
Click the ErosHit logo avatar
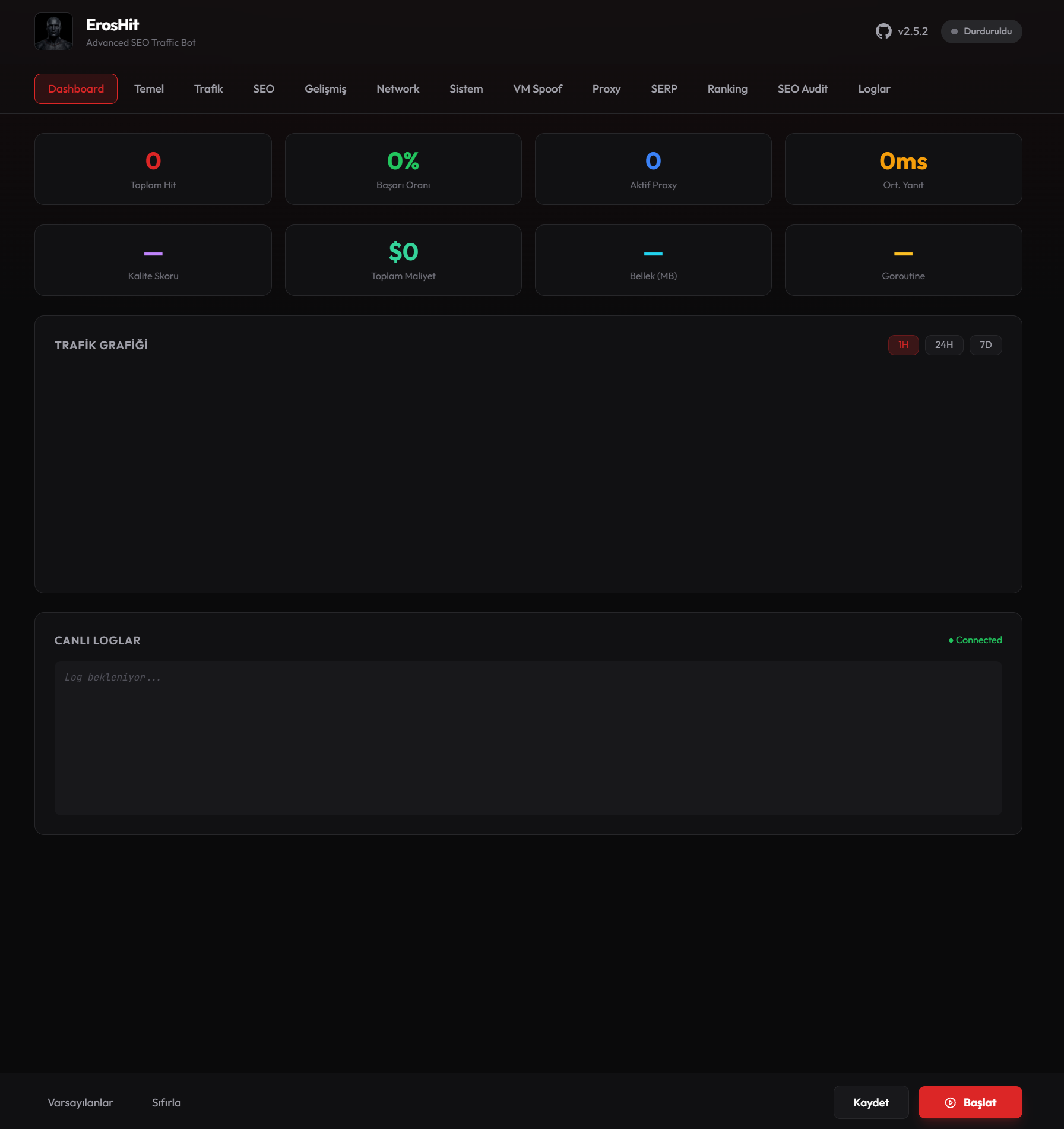54,31
